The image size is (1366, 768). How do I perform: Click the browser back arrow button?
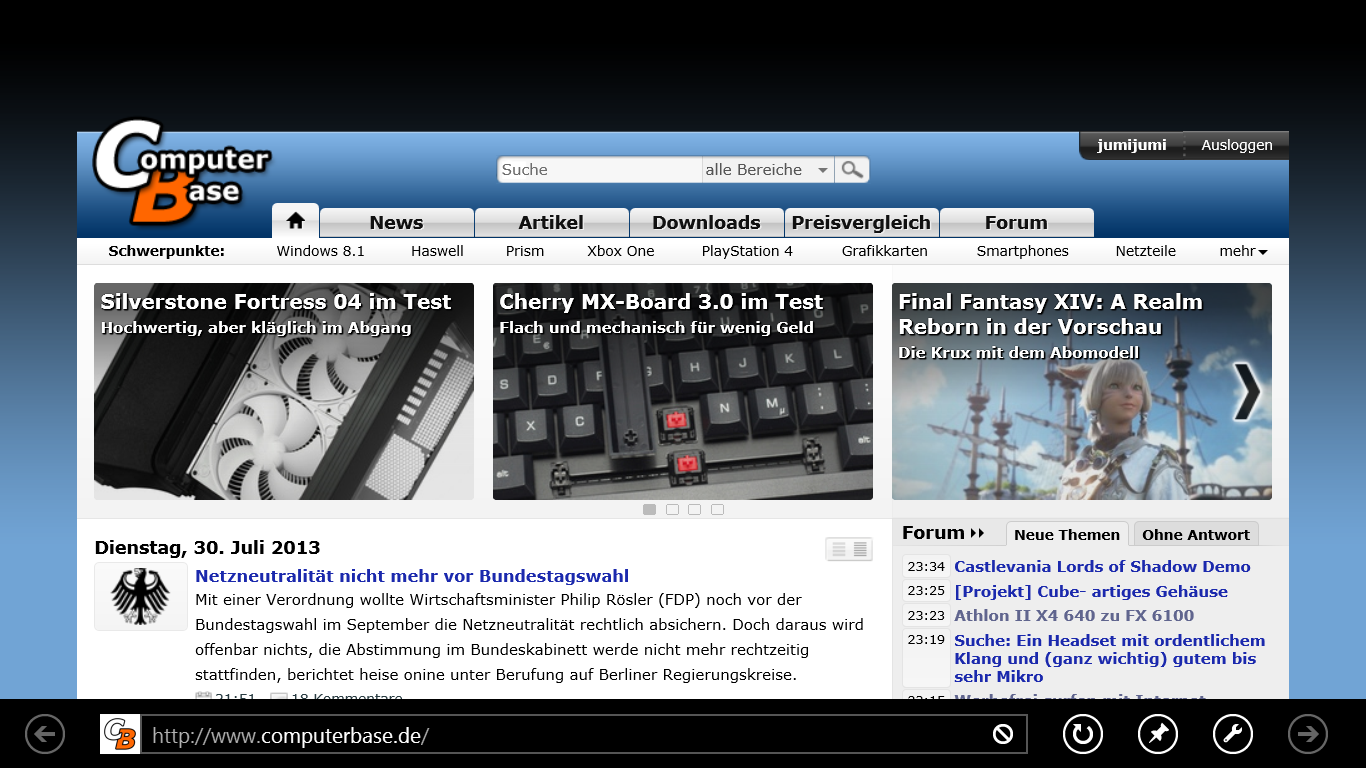(x=45, y=734)
